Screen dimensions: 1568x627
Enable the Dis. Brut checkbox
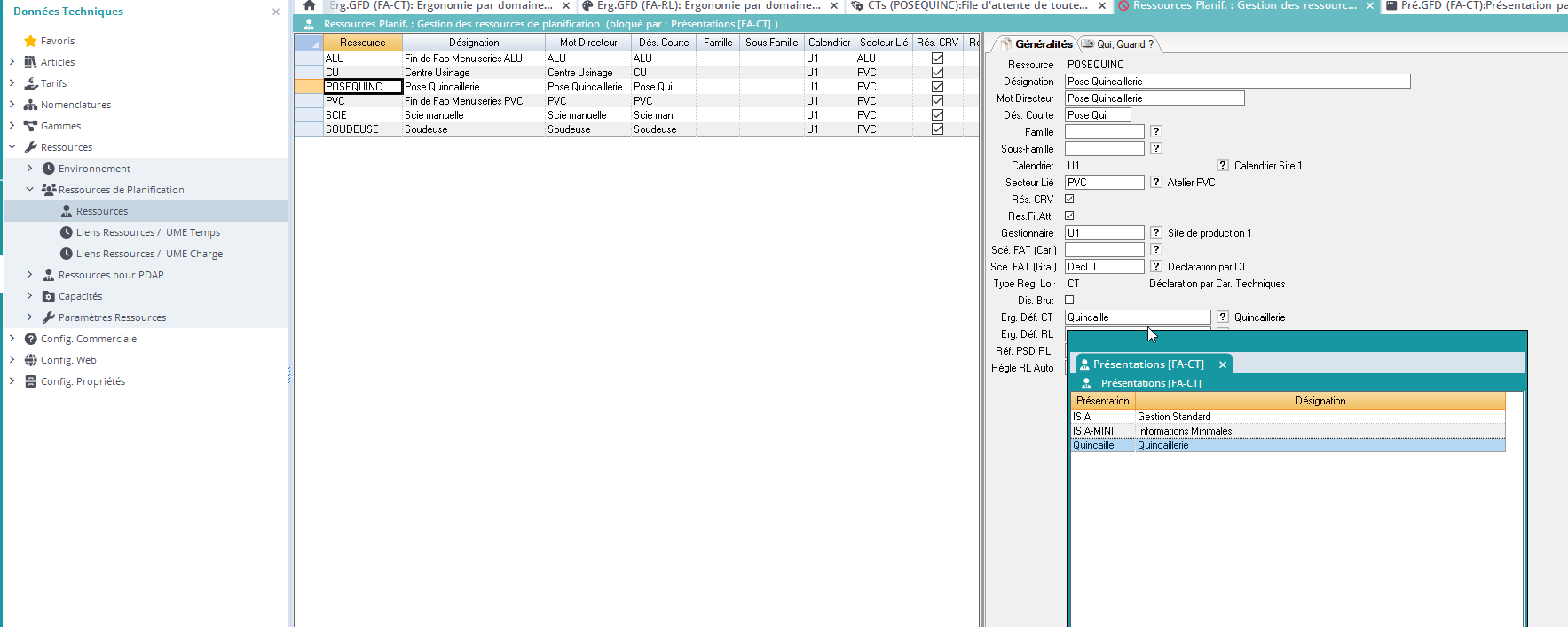(1069, 301)
